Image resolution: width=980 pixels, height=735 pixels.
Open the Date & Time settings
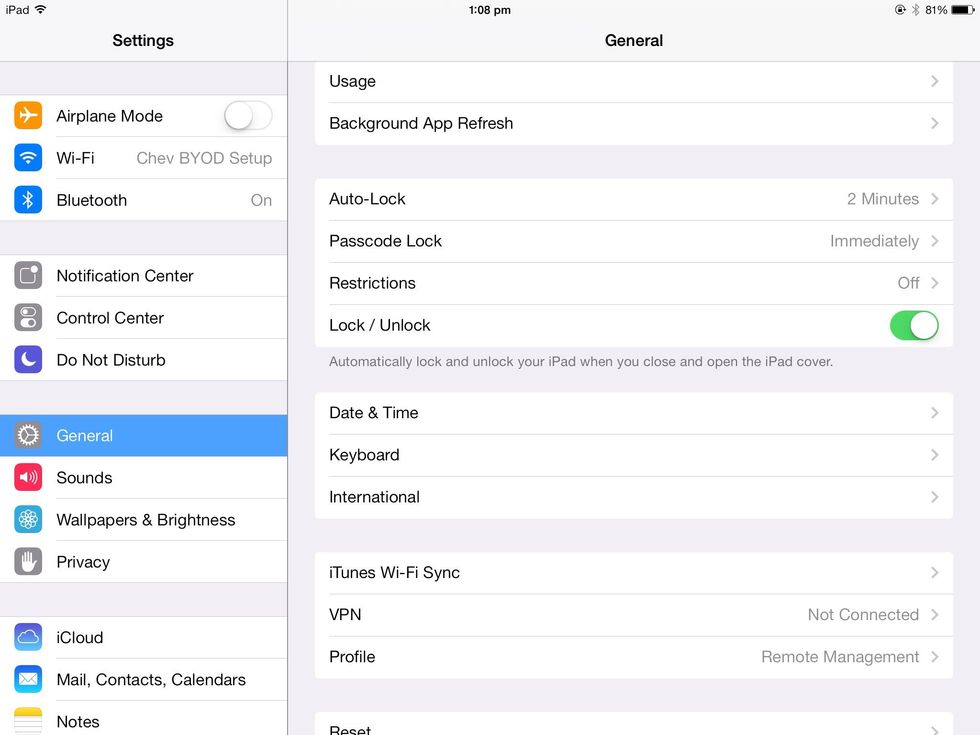(x=633, y=413)
